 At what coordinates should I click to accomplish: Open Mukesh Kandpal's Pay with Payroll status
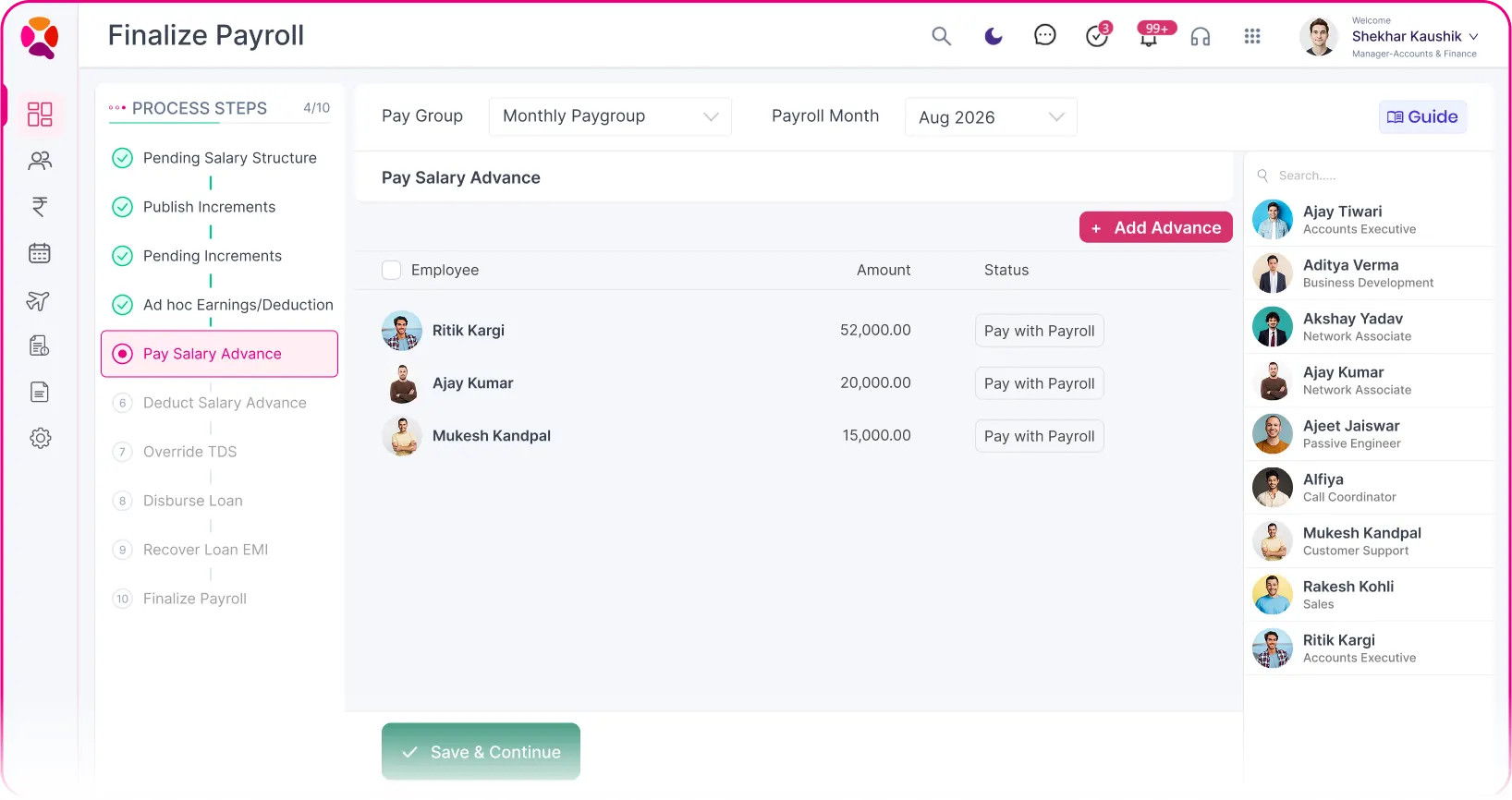1039,436
